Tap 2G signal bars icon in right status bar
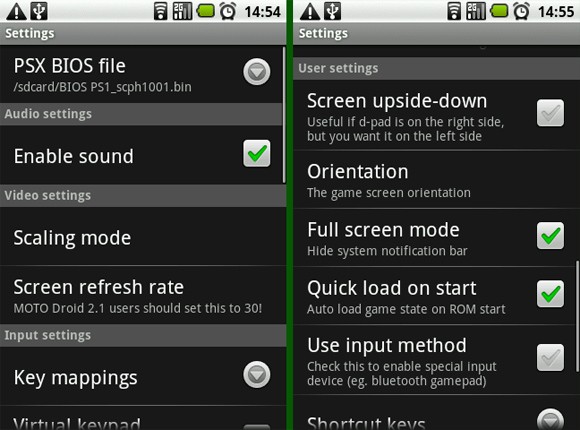Screen dimensions: 580x430 (x=476, y=11)
